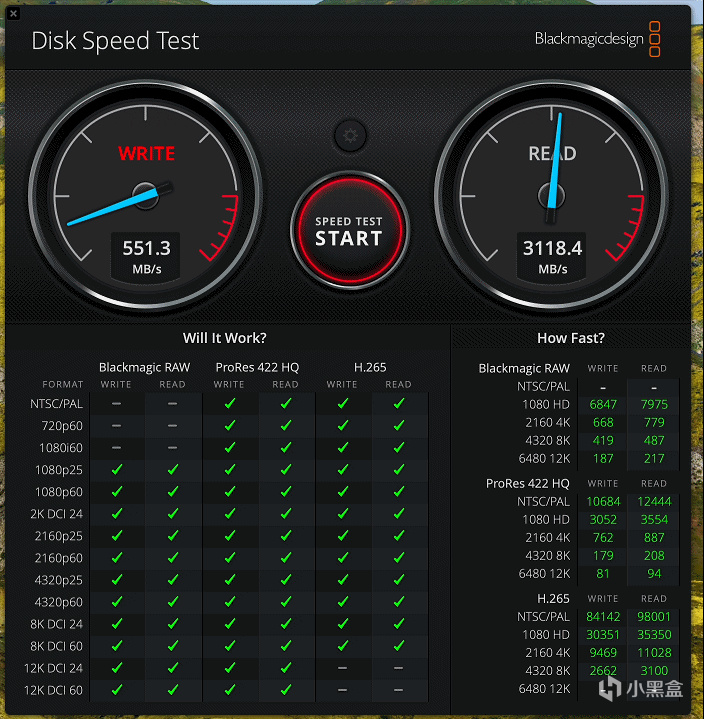Click the READ gauge label
The image size is (704, 719).
552,154
